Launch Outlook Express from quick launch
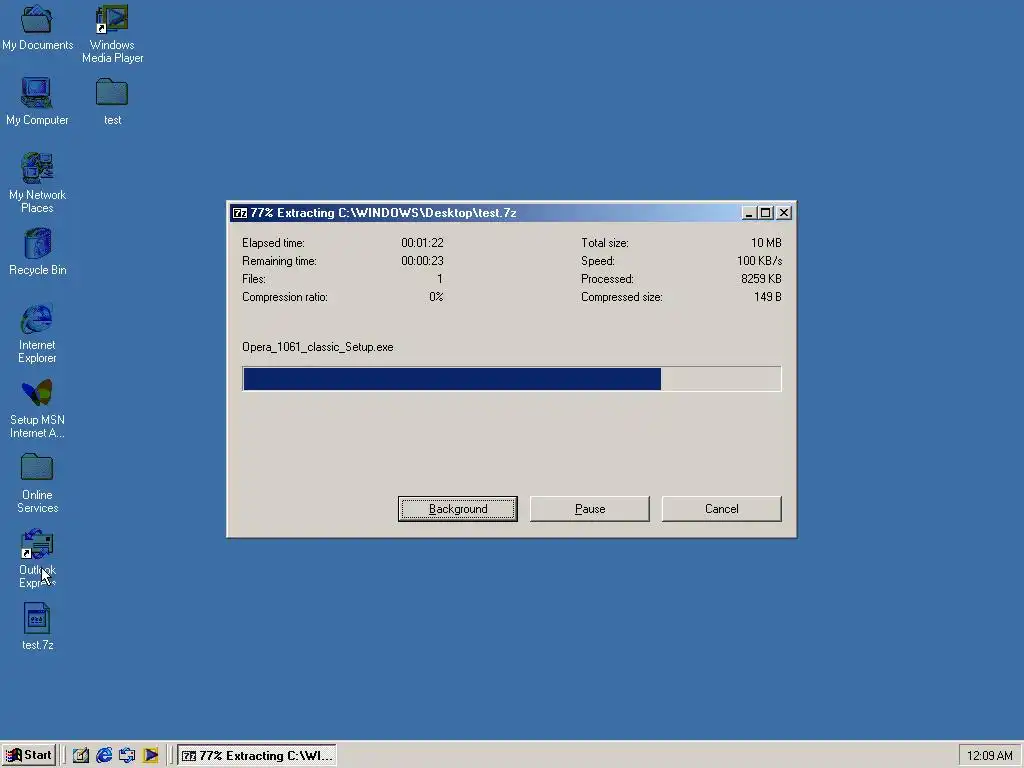The height and width of the screenshot is (768, 1024). point(127,755)
